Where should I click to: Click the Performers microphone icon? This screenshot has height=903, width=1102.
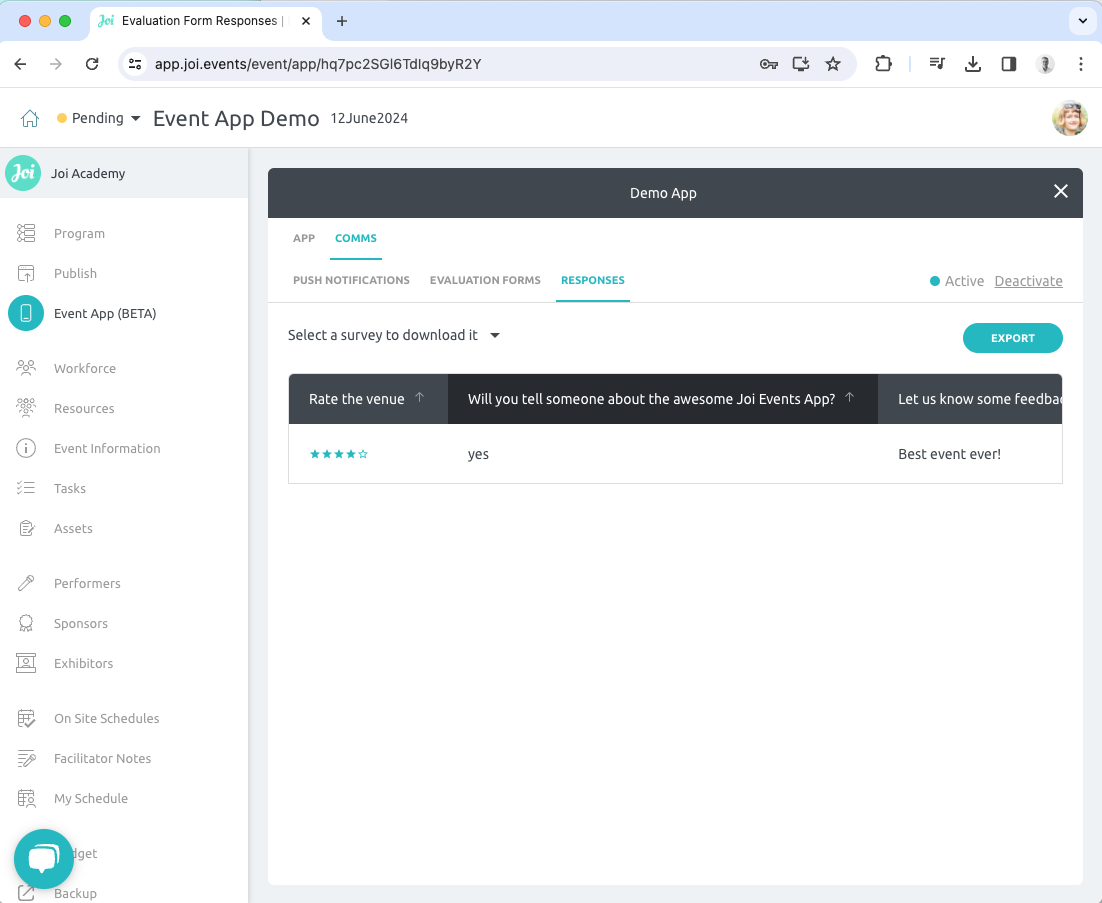26,583
